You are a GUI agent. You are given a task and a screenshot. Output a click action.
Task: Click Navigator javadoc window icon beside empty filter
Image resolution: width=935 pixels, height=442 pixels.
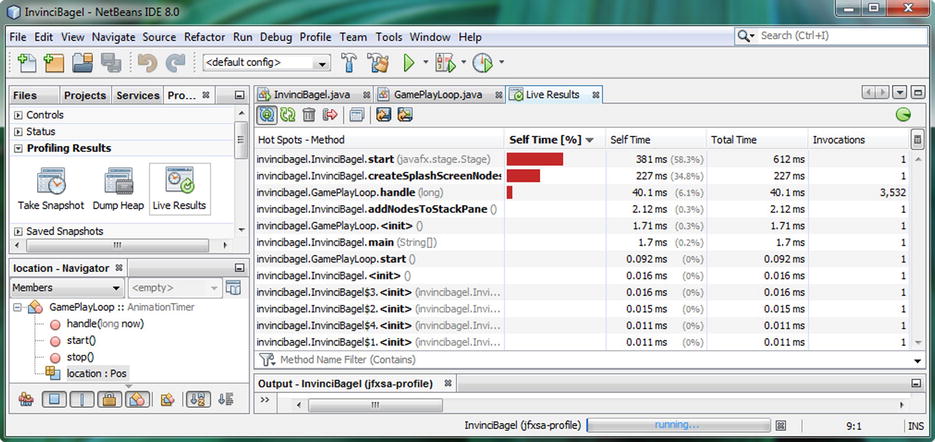pyautogui.click(x=233, y=288)
